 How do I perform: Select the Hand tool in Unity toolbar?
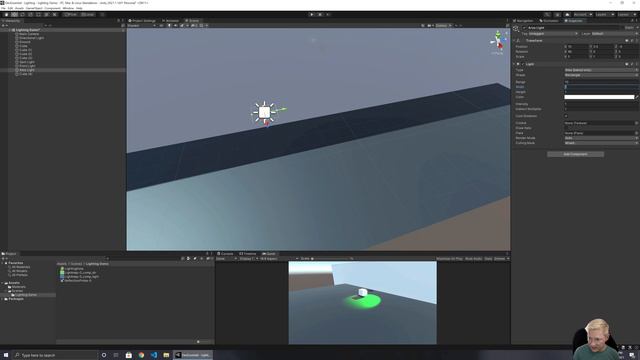pos(7,14)
